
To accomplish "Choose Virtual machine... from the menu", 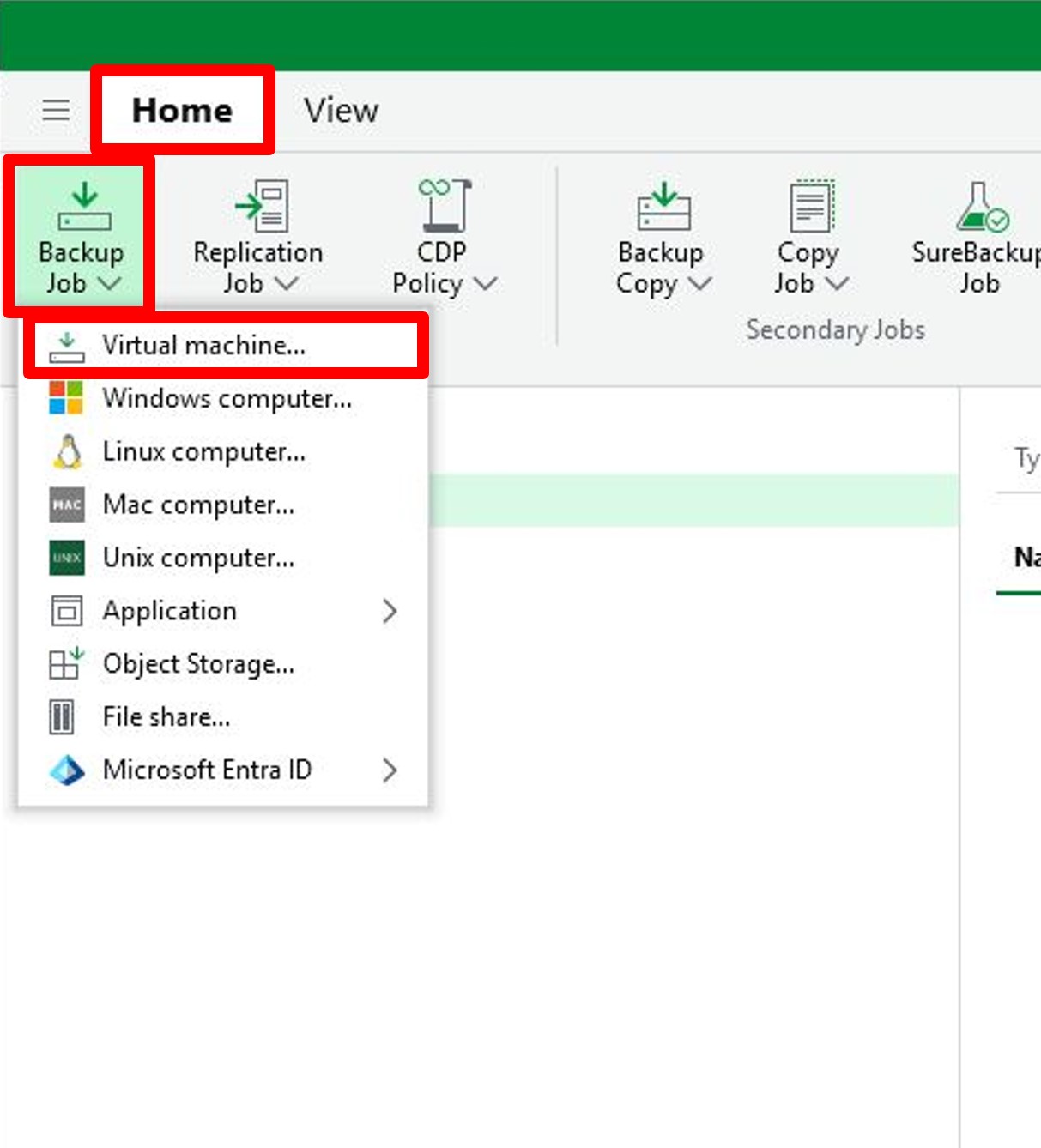I will 225,345.
